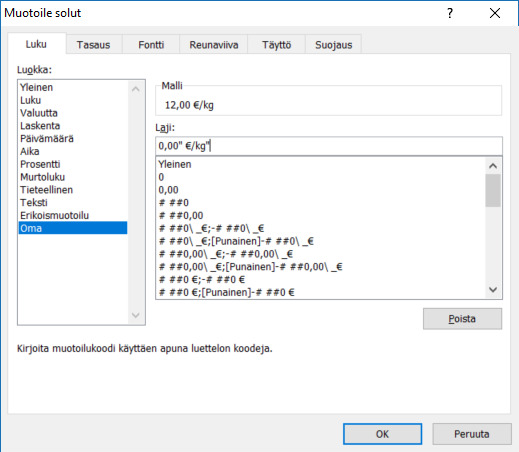Confirm with the OK button
Viewport: 519px width, 452px height.
pyautogui.click(x=382, y=434)
